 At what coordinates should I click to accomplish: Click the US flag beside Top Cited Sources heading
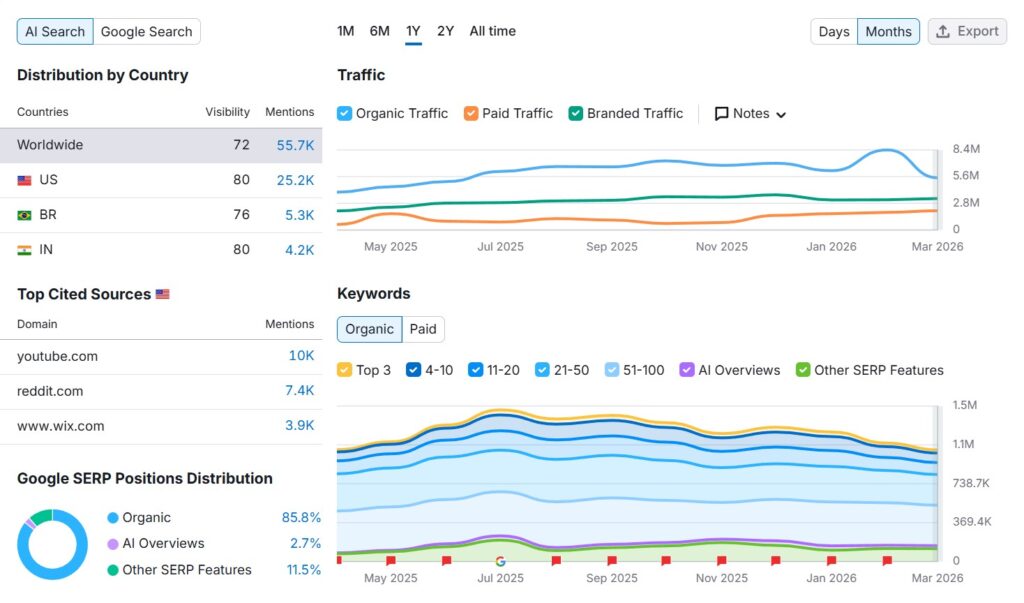tap(163, 294)
